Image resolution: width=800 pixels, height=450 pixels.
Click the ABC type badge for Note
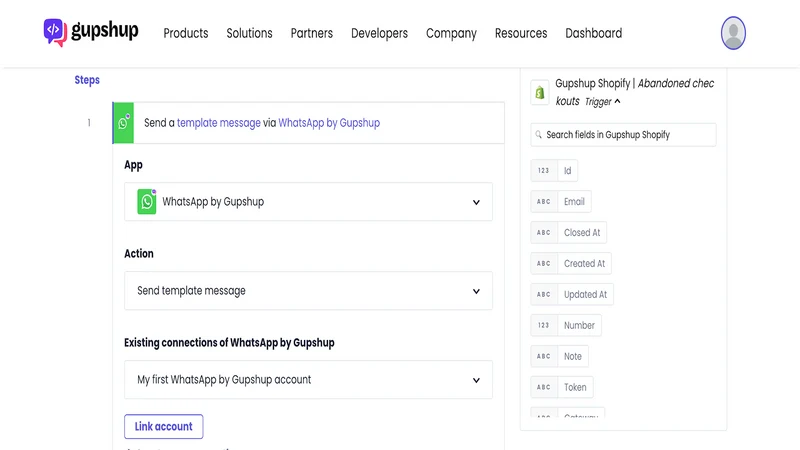click(x=543, y=356)
